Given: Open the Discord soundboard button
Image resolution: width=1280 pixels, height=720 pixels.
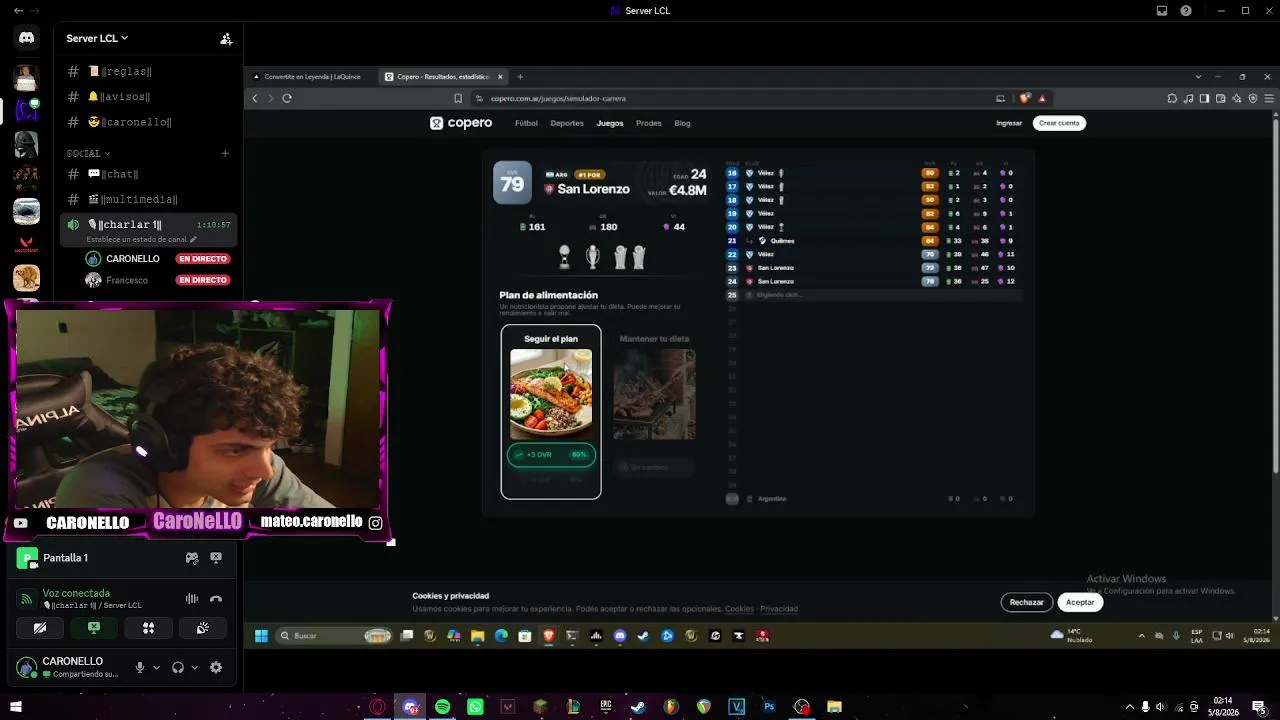Looking at the screenshot, I should [202, 628].
